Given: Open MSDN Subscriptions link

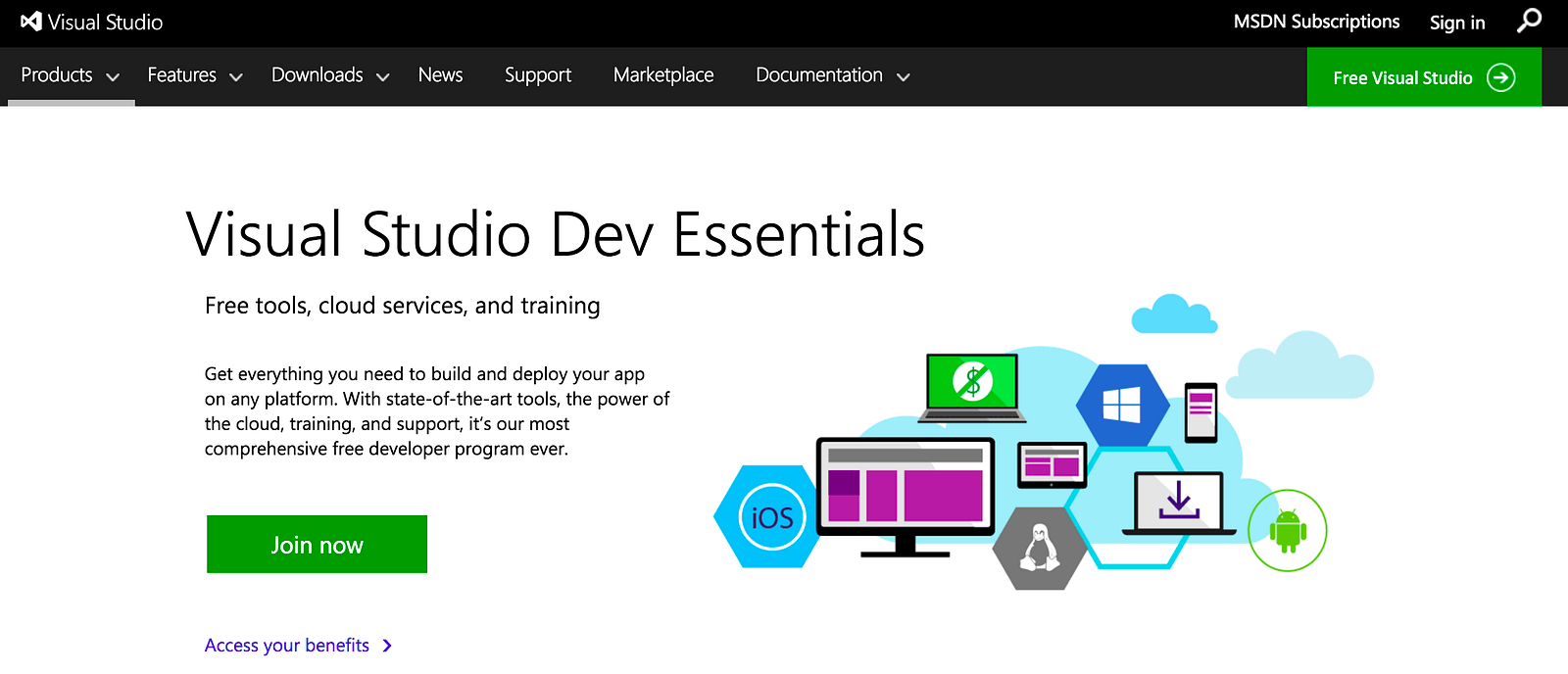Looking at the screenshot, I should point(1316,22).
